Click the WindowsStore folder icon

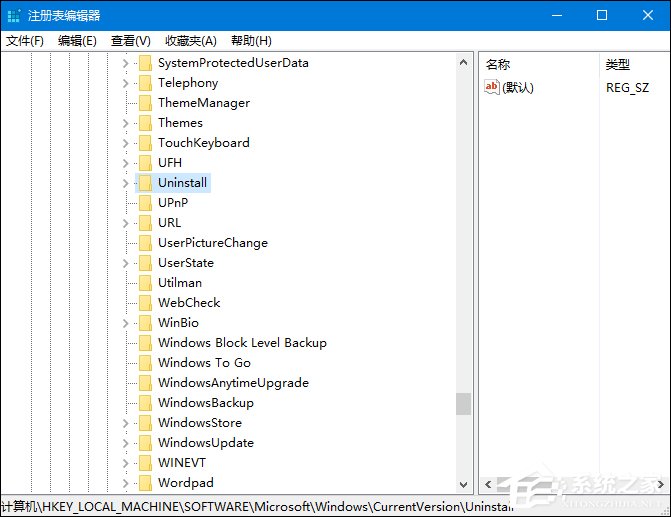(145, 423)
